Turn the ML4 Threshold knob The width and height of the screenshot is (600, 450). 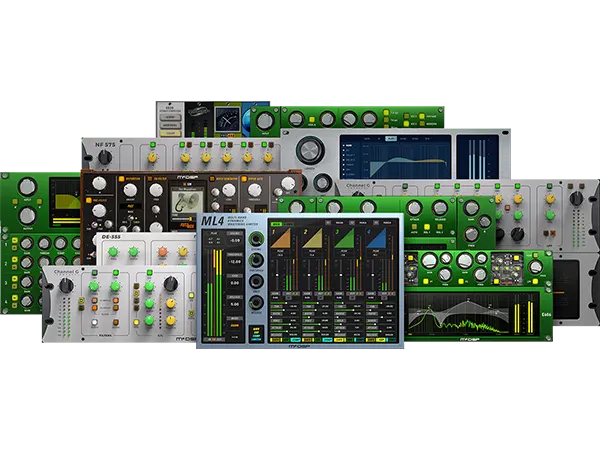click(256, 261)
